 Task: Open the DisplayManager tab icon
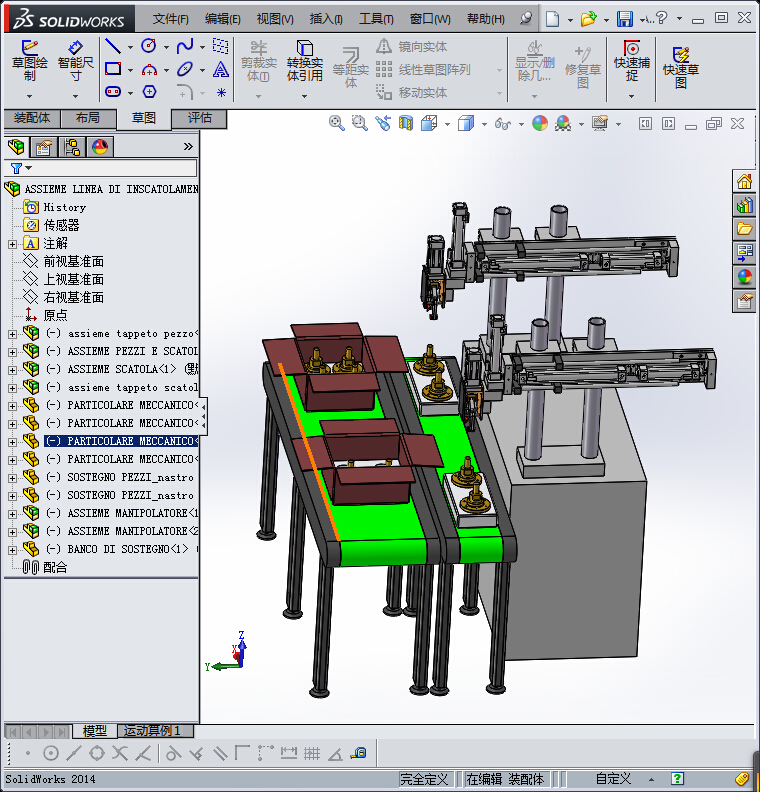click(100, 147)
